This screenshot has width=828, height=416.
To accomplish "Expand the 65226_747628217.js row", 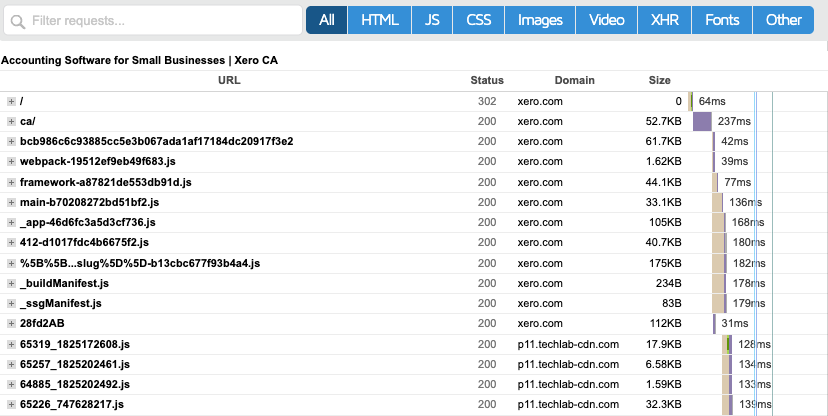I will point(11,404).
